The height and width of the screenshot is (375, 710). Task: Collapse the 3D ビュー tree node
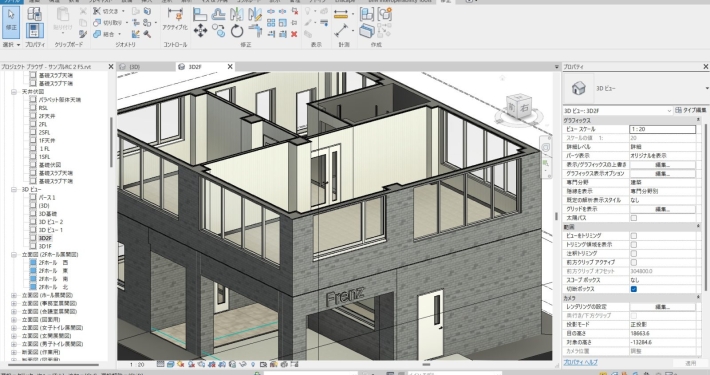pos(14,189)
